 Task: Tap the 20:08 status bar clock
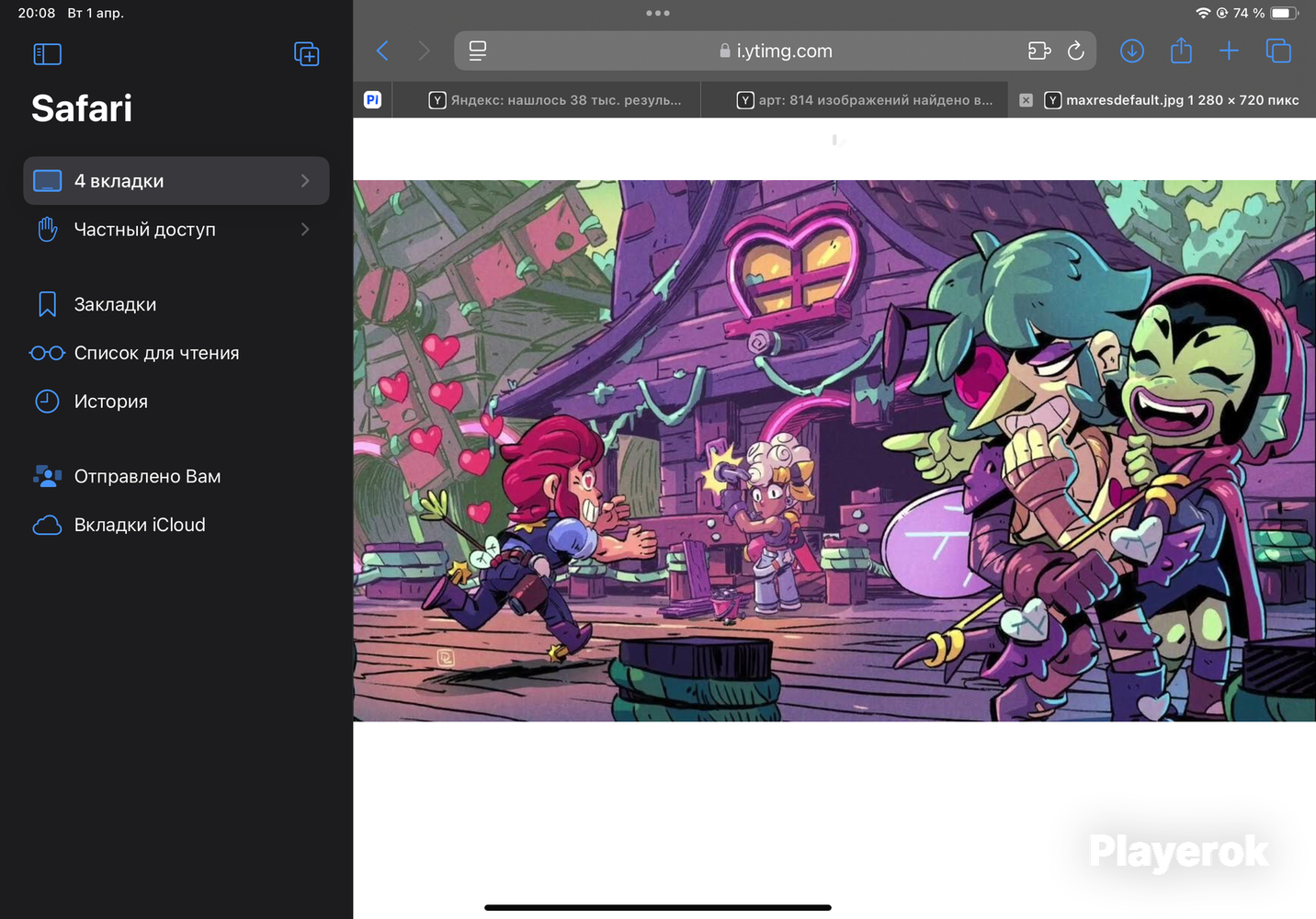click(x=37, y=13)
